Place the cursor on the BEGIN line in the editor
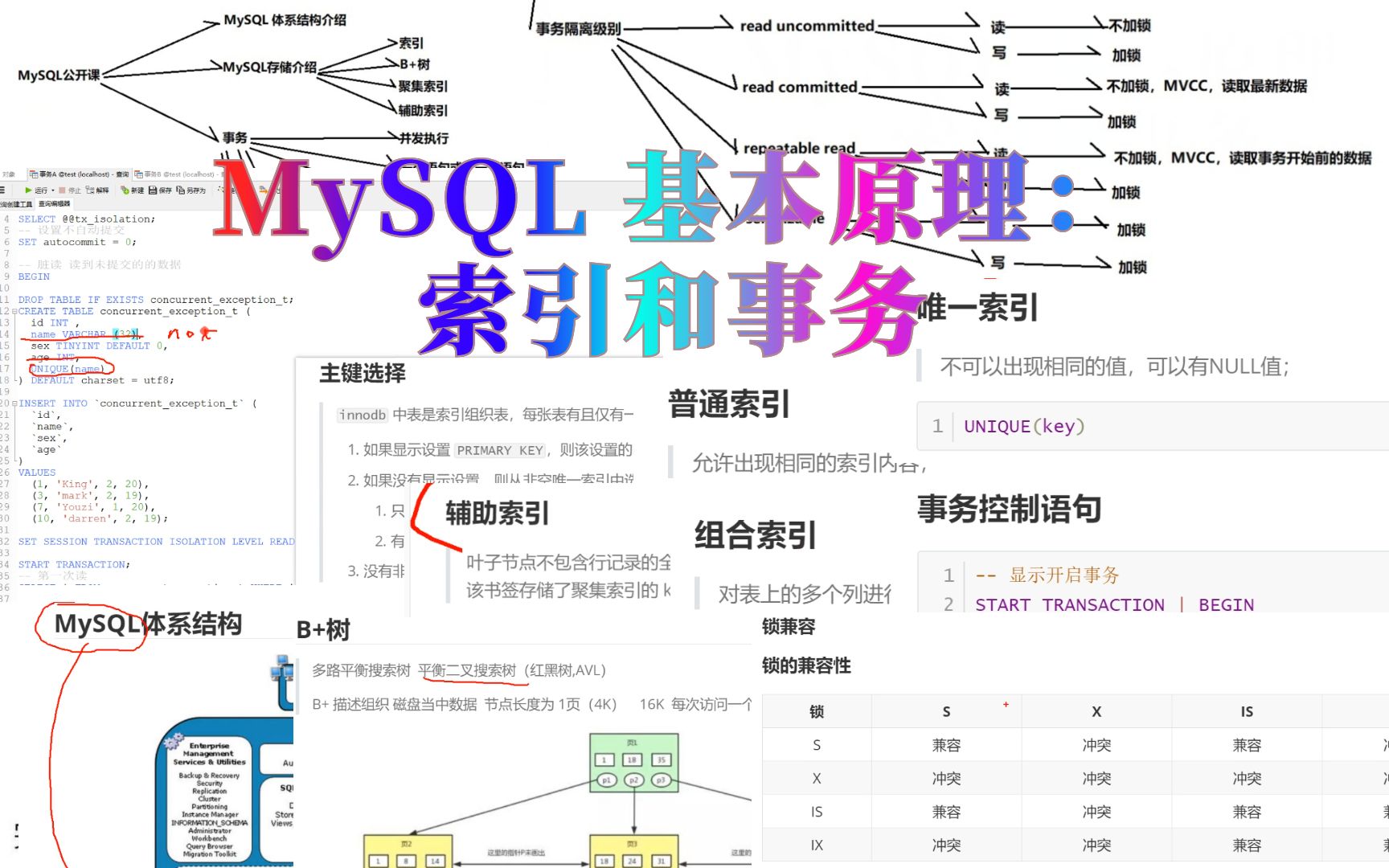The width and height of the screenshot is (1389, 868). tap(33, 276)
